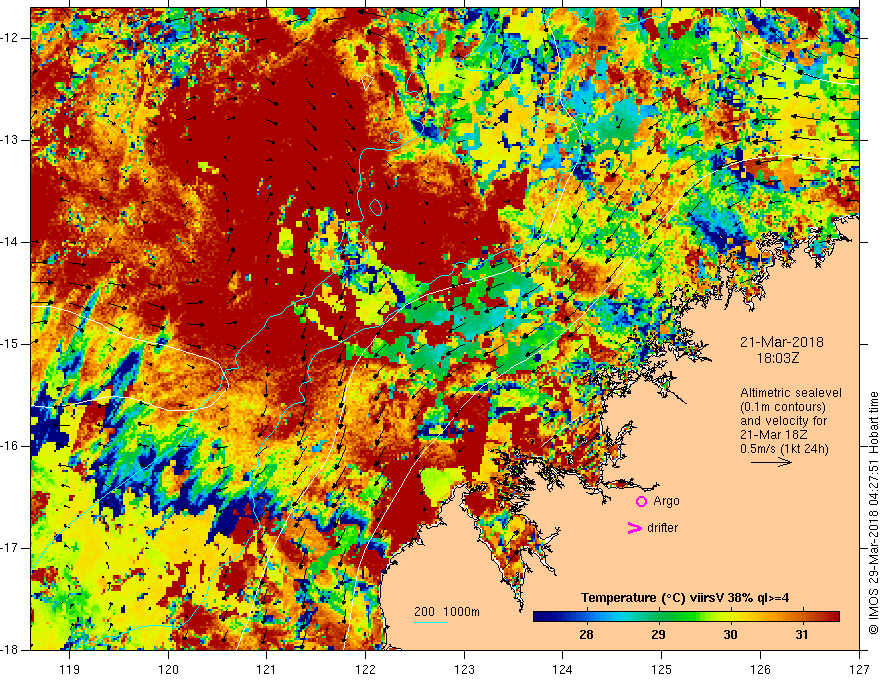
Task: Click latitude axis label '-13'
Action: pyautogui.click(x=11, y=140)
